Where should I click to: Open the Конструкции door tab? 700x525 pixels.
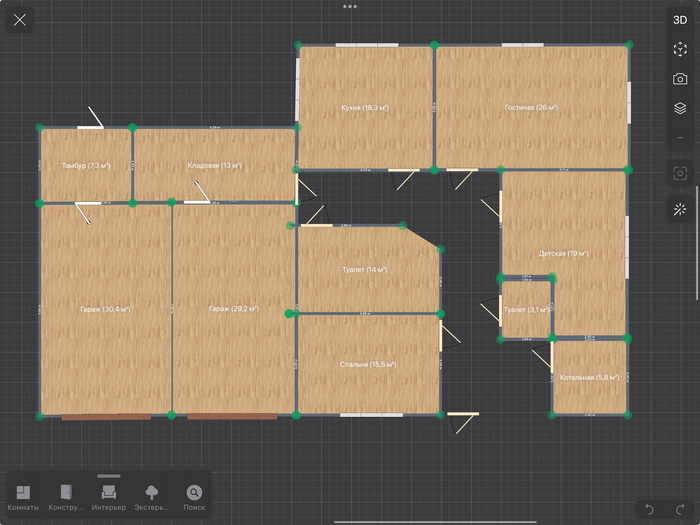[66, 497]
